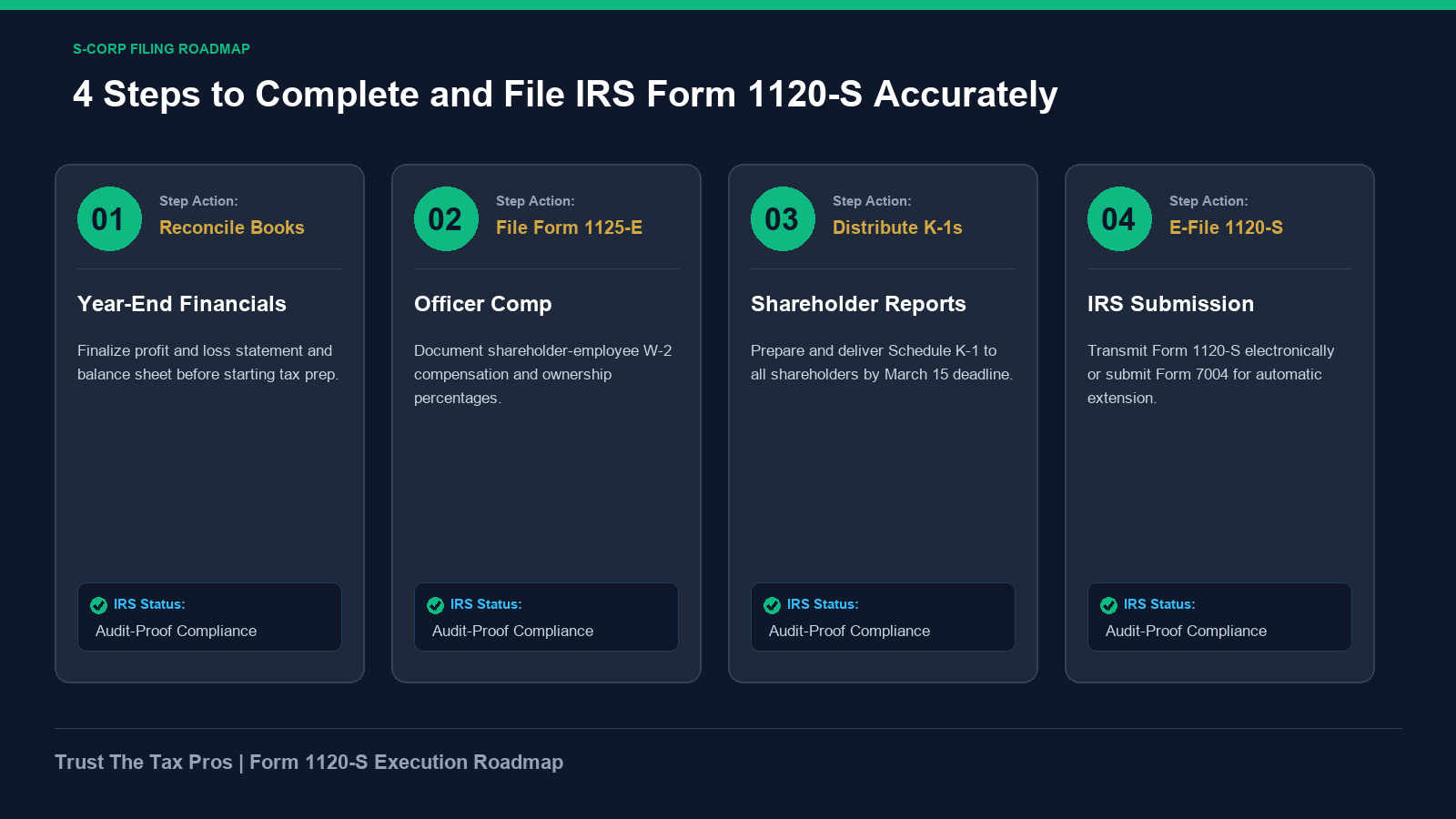Click the checkmark icon in the Year-End Financials card
Image resolution: width=1456 pixels, height=819 pixels.
[x=99, y=605]
